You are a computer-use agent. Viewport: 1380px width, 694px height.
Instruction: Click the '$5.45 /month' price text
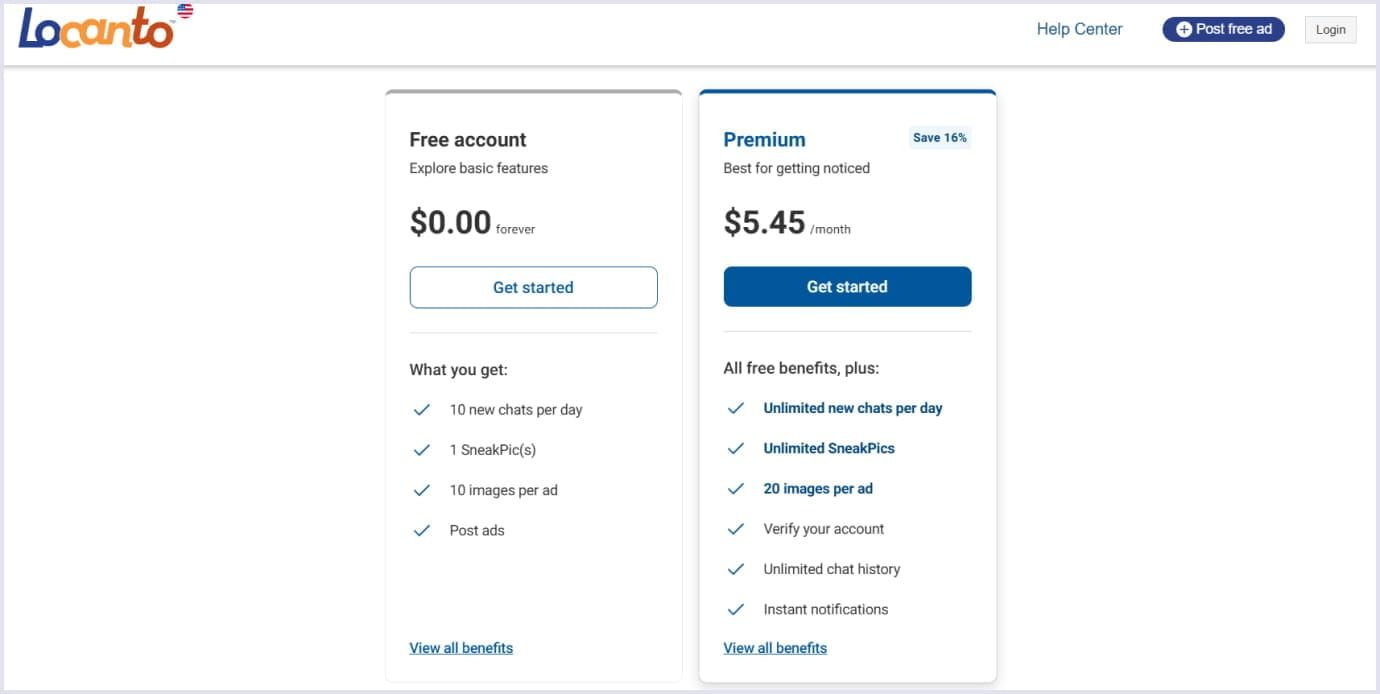pos(787,222)
